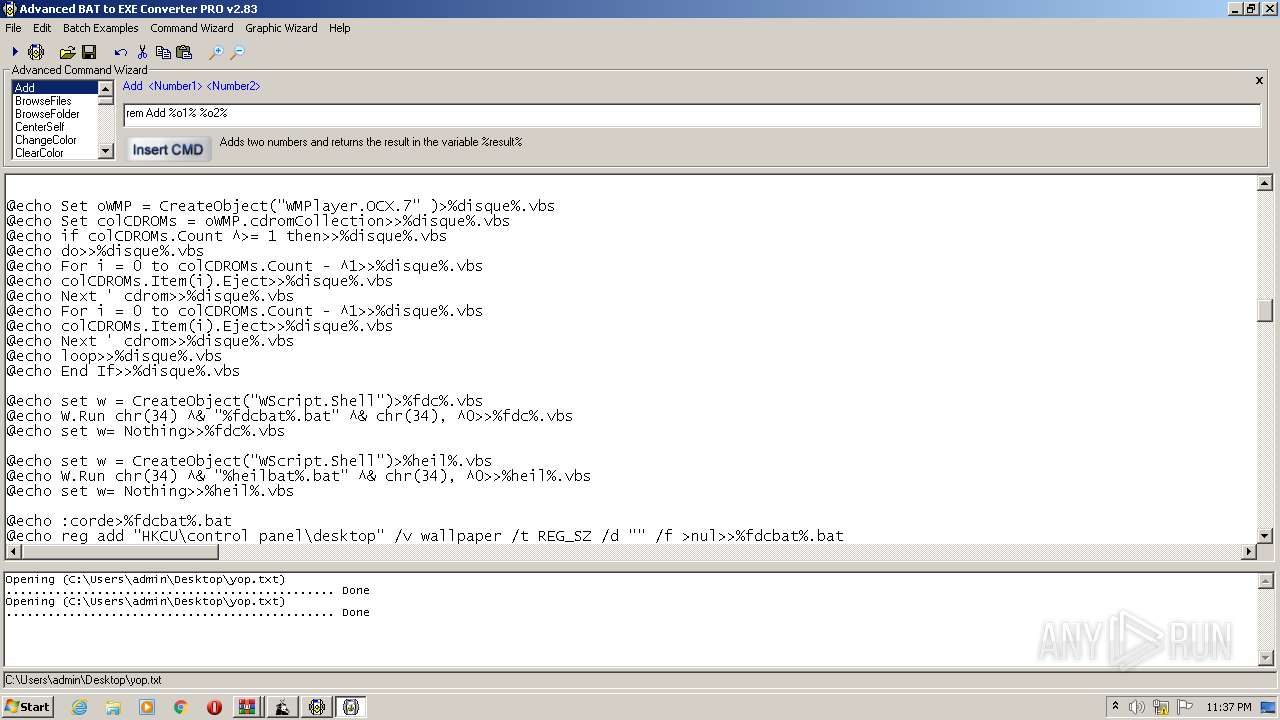The width and height of the screenshot is (1280, 720).
Task: Open the Command Wizard menu
Action: click(x=192, y=28)
